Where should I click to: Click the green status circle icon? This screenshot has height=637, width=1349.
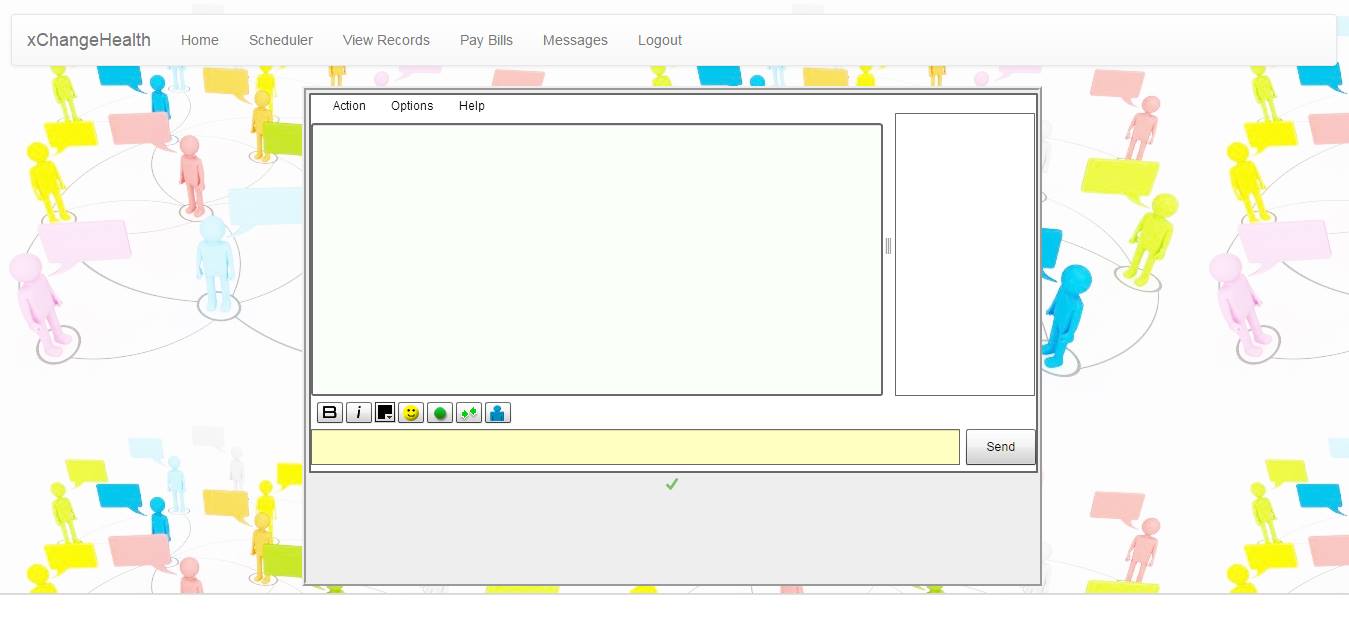pos(440,413)
